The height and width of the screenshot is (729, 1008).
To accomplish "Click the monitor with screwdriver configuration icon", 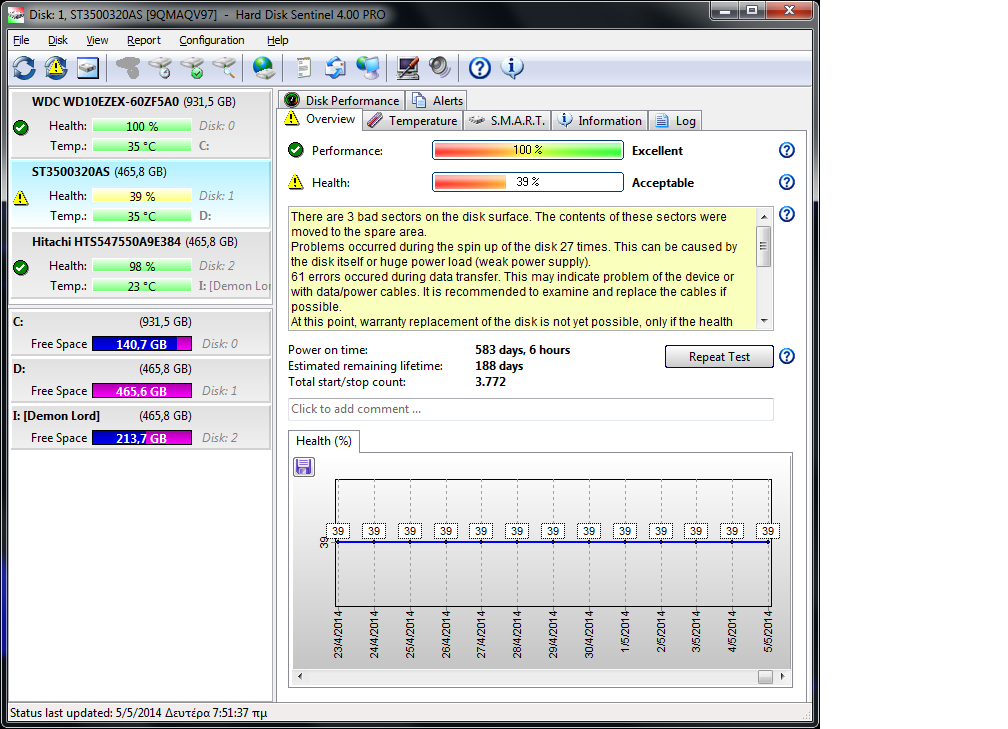I will 408,68.
